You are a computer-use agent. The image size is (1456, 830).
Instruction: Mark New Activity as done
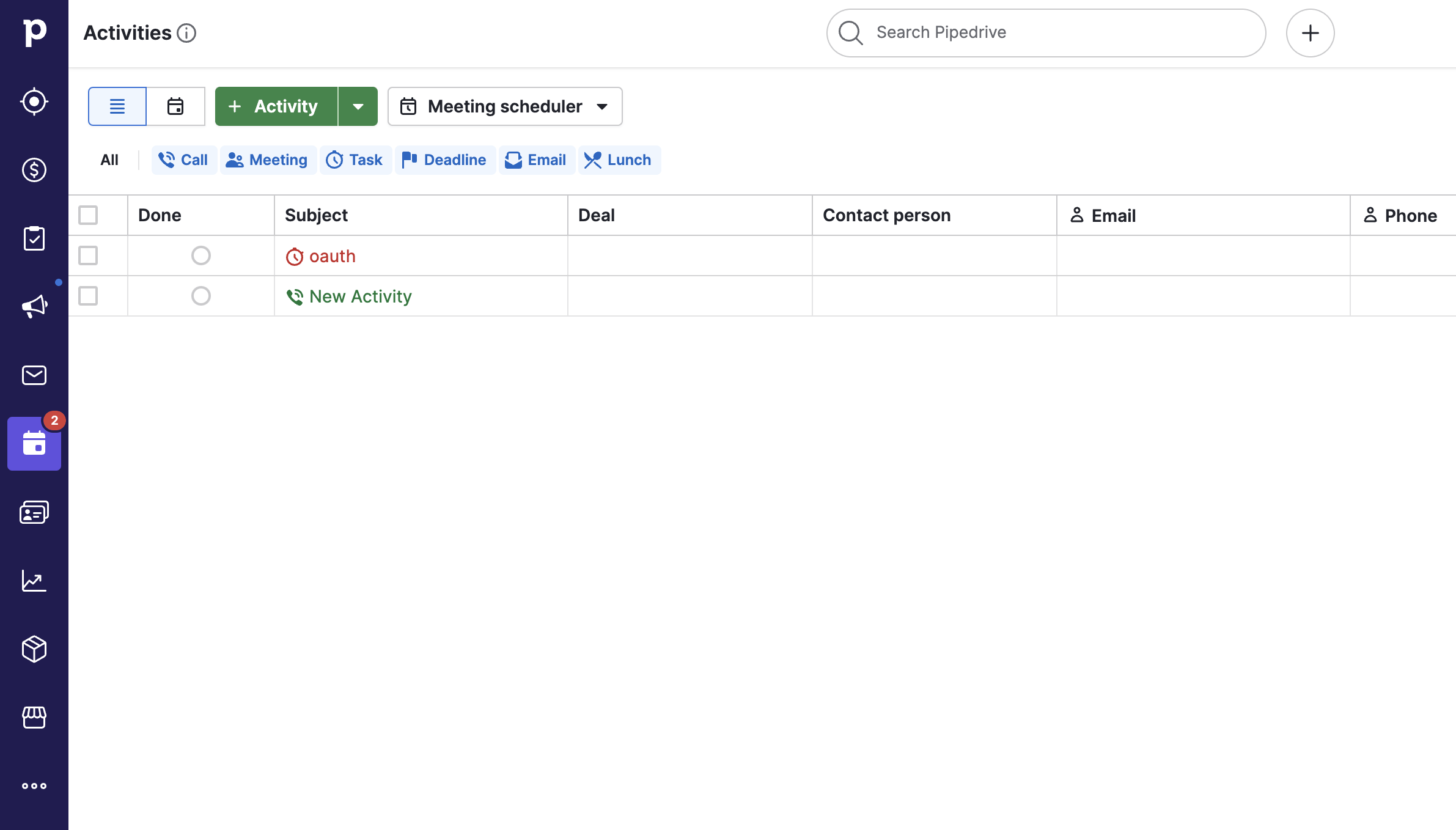point(200,296)
